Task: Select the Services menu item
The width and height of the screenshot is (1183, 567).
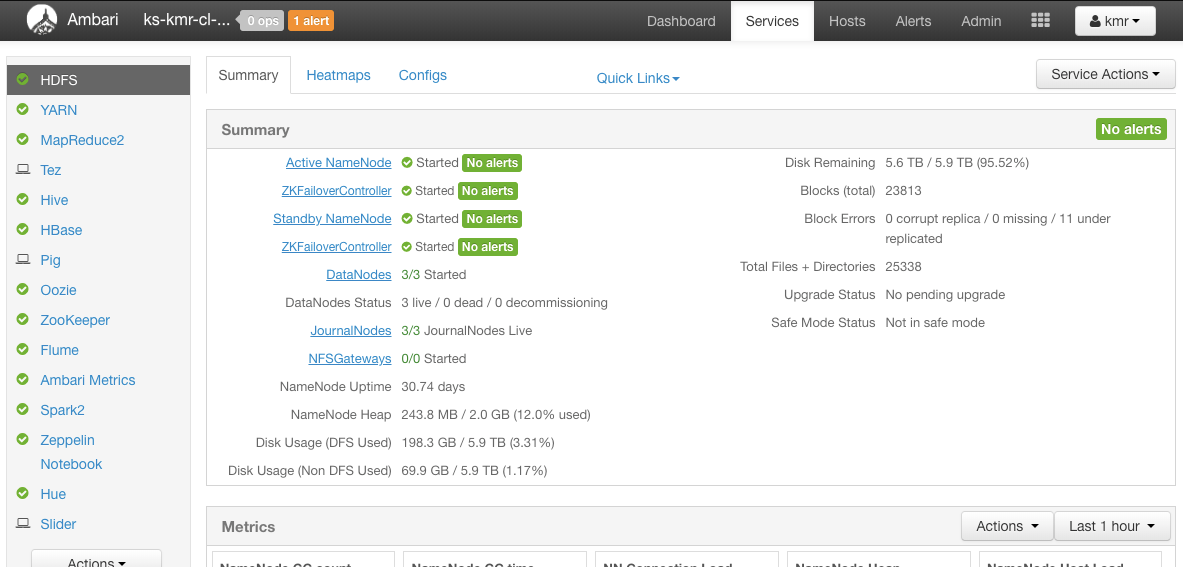Action: [x=772, y=21]
